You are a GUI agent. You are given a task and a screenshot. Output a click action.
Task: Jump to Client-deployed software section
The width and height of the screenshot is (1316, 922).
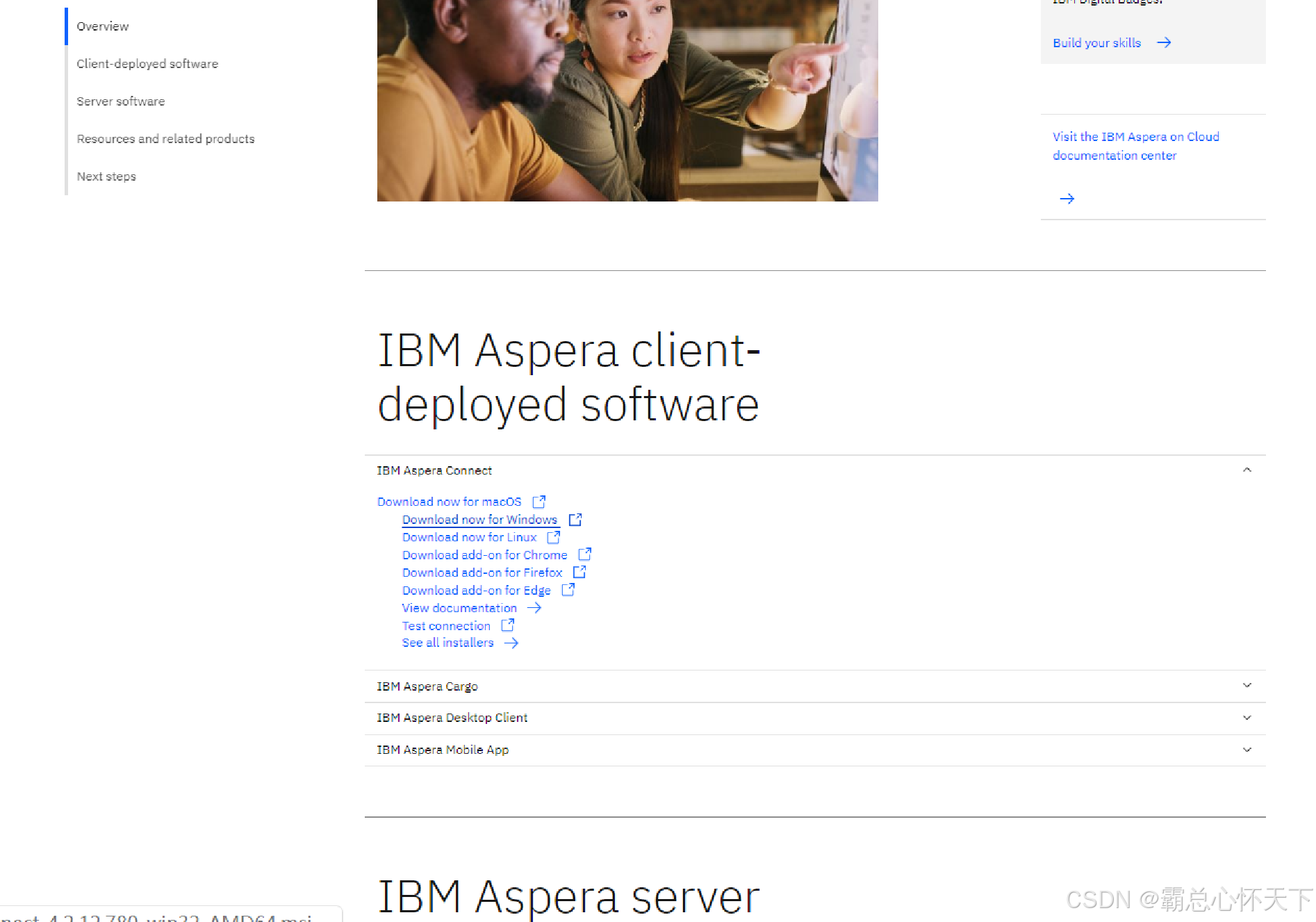pos(147,64)
